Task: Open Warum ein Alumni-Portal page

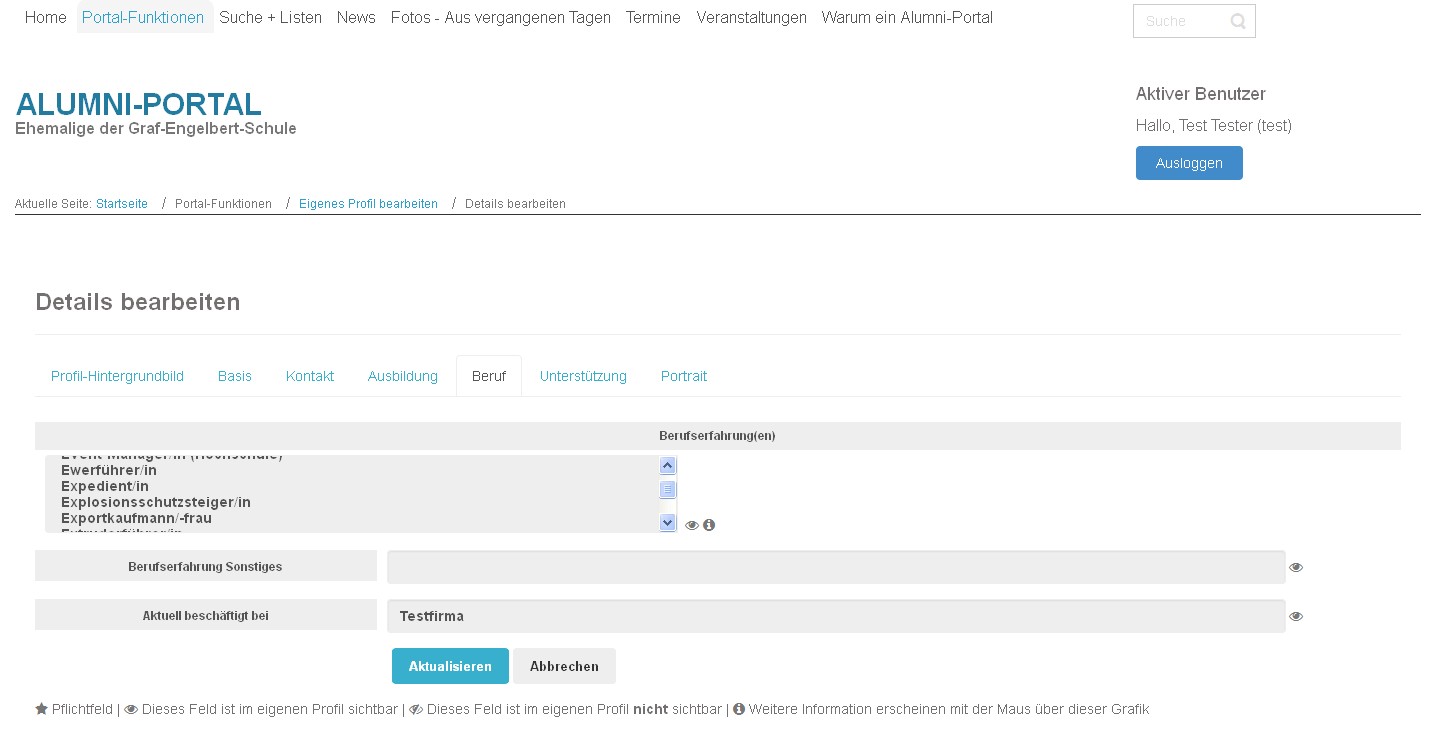Action: 907,18
